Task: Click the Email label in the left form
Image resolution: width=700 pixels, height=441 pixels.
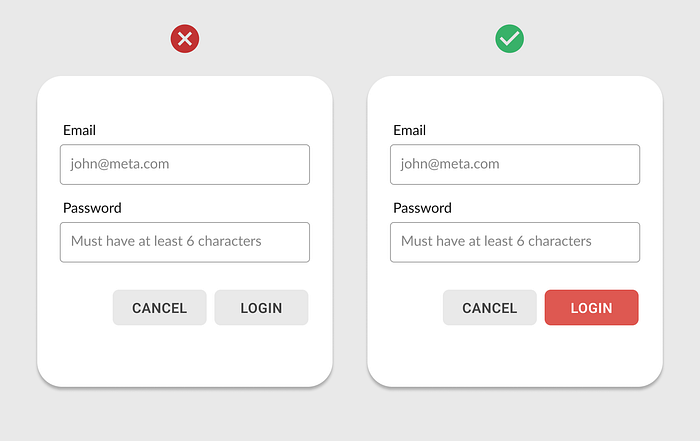Action: click(79, 130)
